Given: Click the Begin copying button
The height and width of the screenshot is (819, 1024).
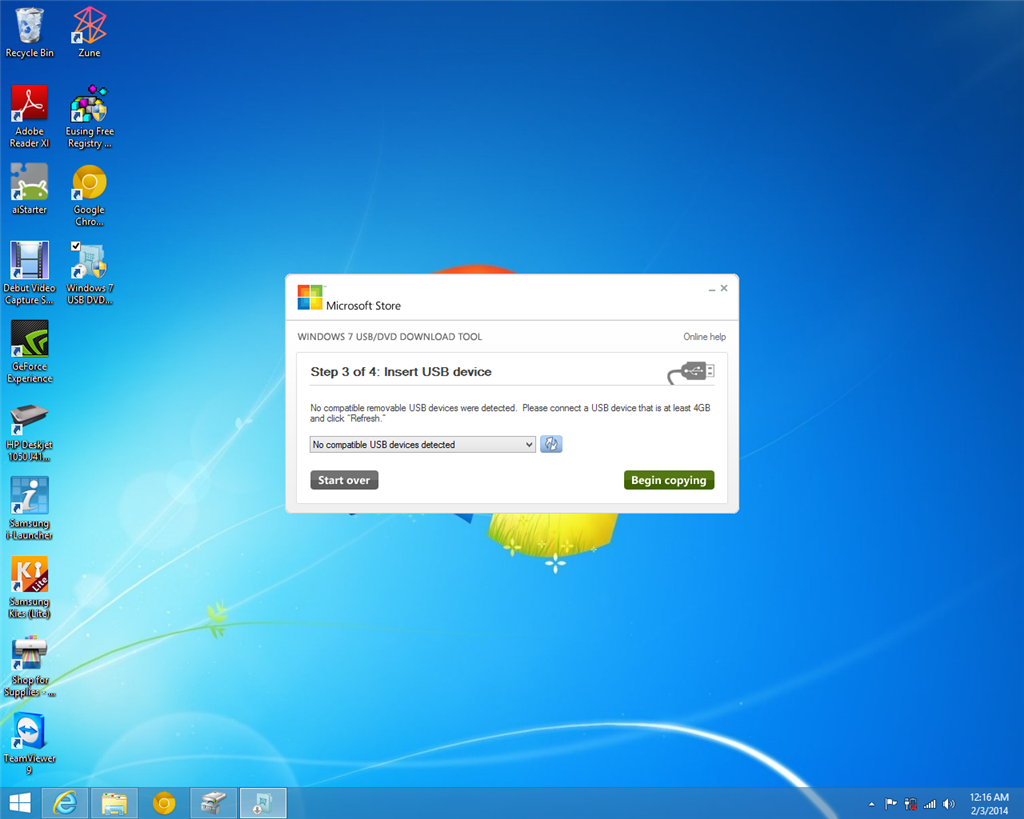Looking at the screenshot, I should click(669, 479).
